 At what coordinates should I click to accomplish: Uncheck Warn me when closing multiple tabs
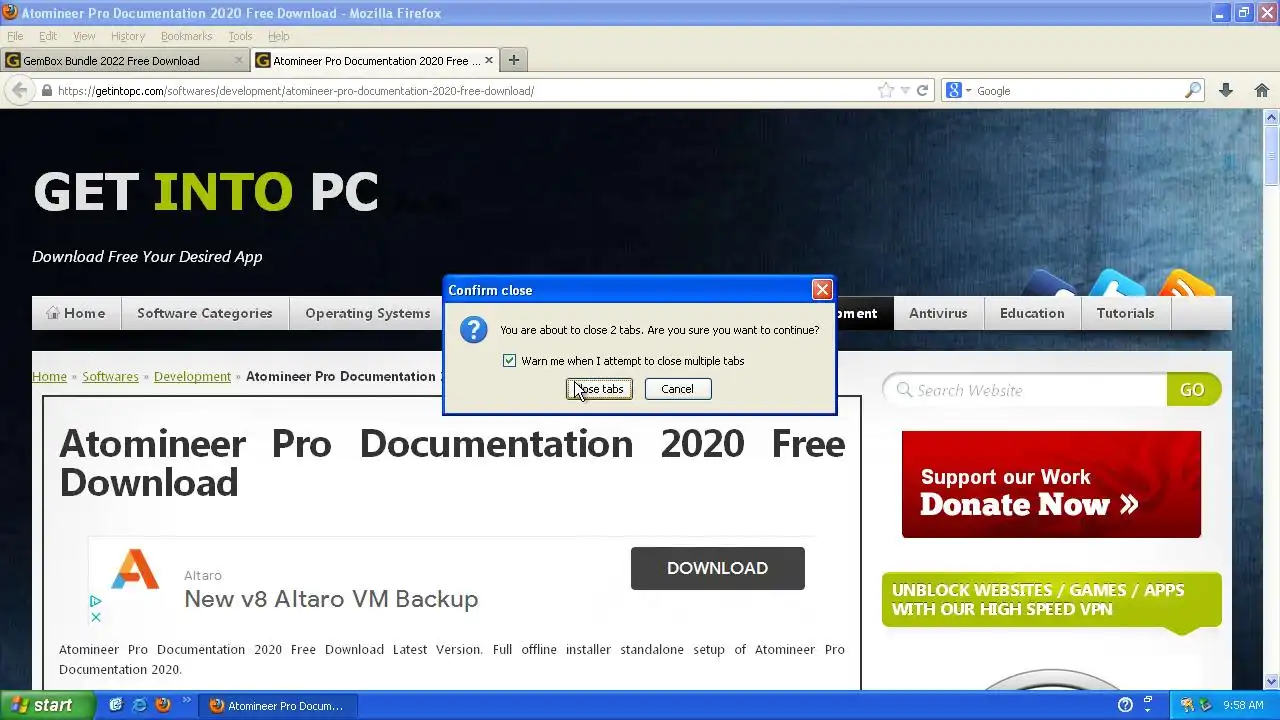tap(509, 361)
